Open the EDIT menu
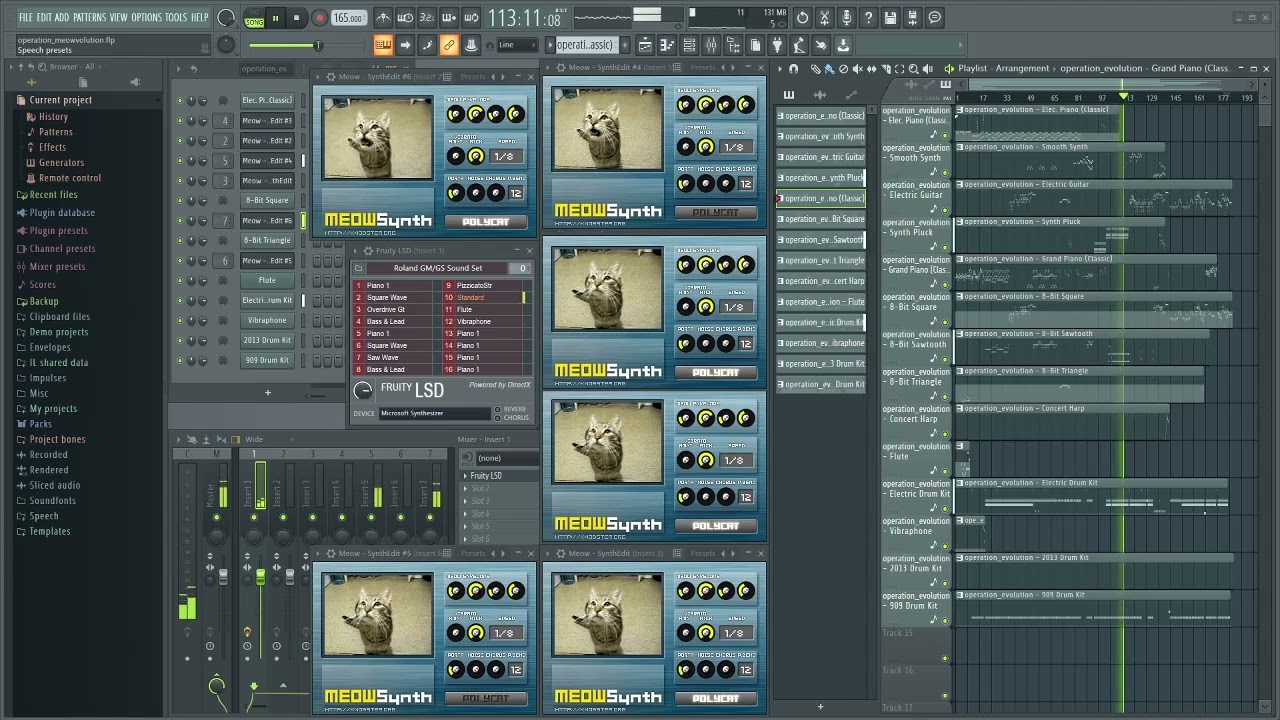 [44, 17]
